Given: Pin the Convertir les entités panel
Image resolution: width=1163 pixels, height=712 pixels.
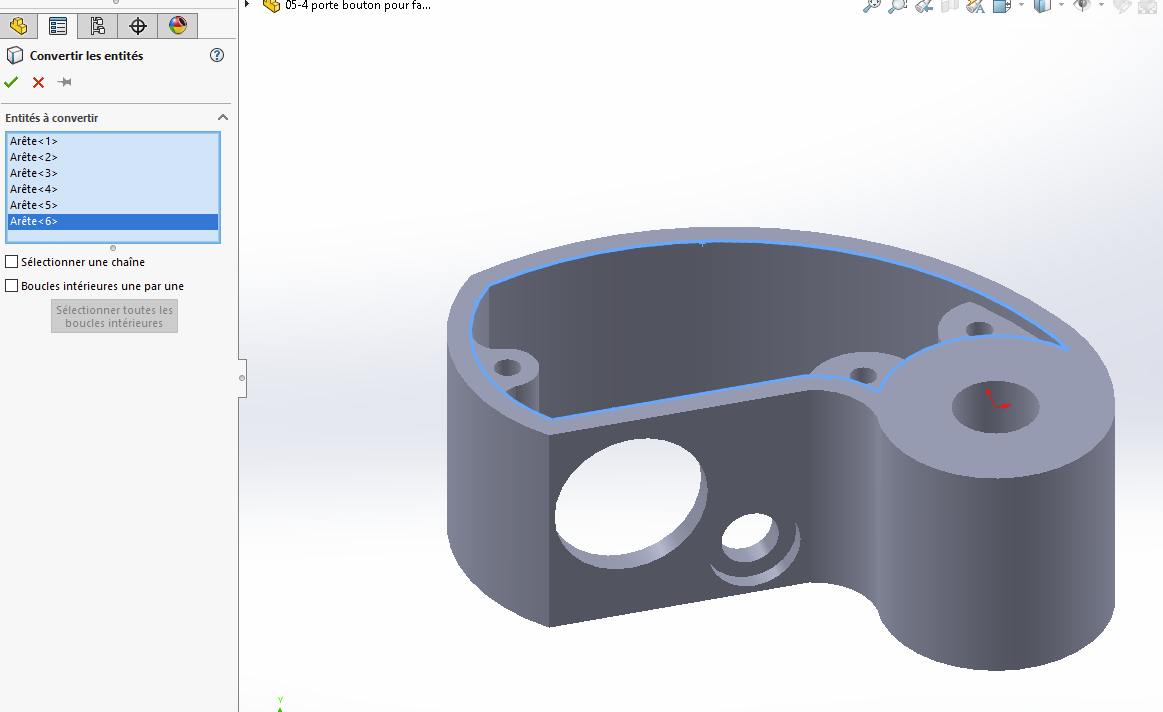Looking at the screenshot, I should [x=65, y=82].
